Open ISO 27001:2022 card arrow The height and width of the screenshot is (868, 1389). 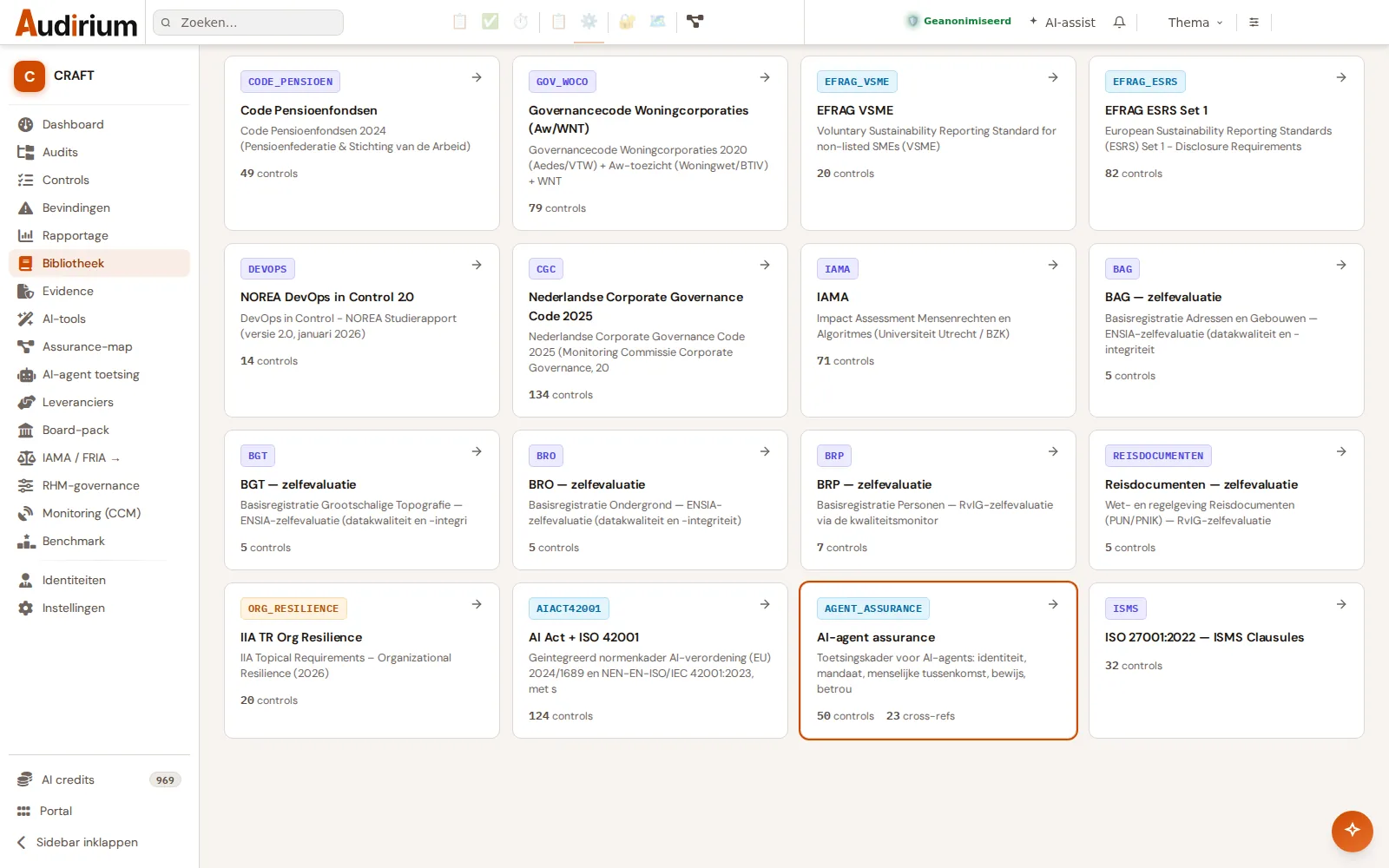click(x=1341, y=604)
